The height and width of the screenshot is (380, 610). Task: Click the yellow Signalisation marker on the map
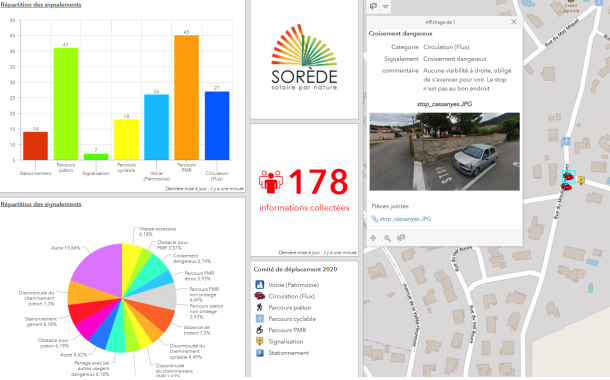pos(581,180)
